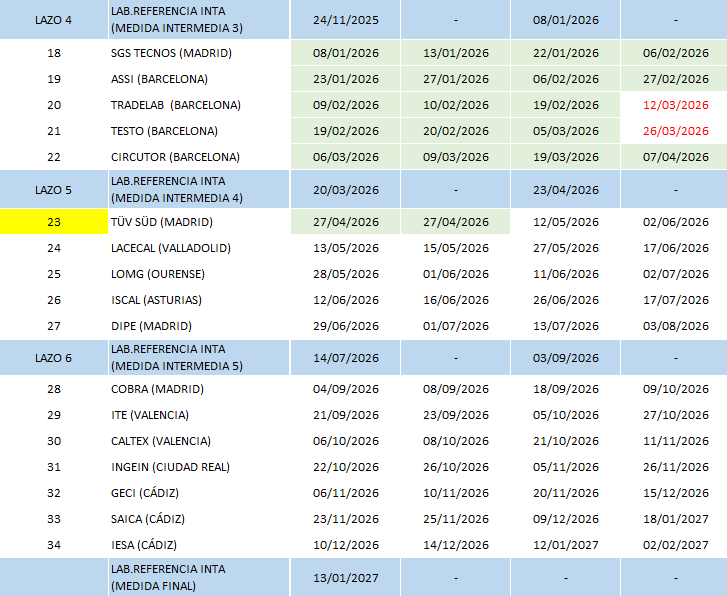This screenshot has width=727, height=596.
Task: Click date 03/09/2026 in LAZO 6 row
Action: pyautogui.click(x=566, y=358)
